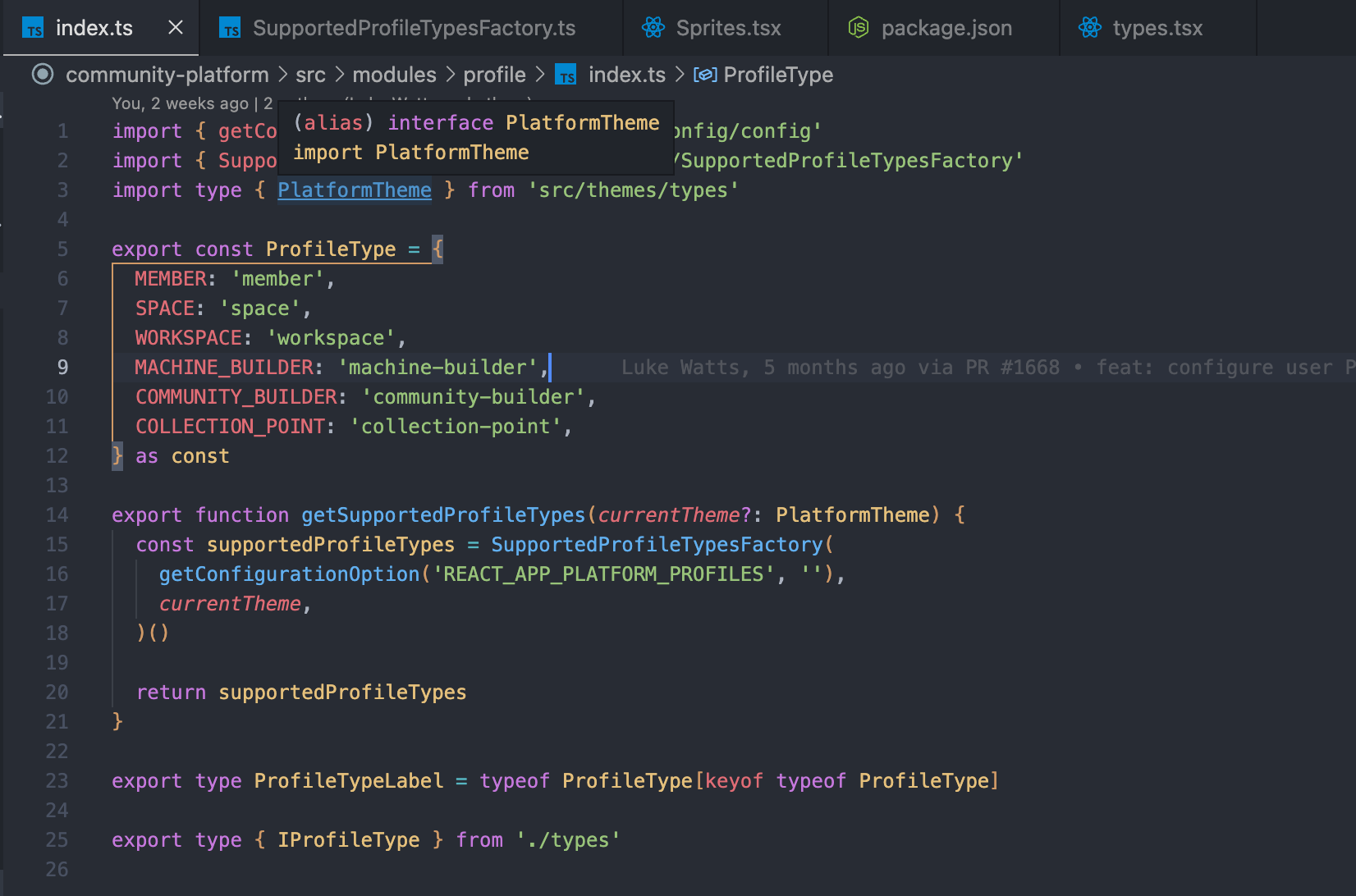Click 'COMMUNITY_BUILDER' key on line 10
Viewport: 1356px width, 896px height.
236,397
